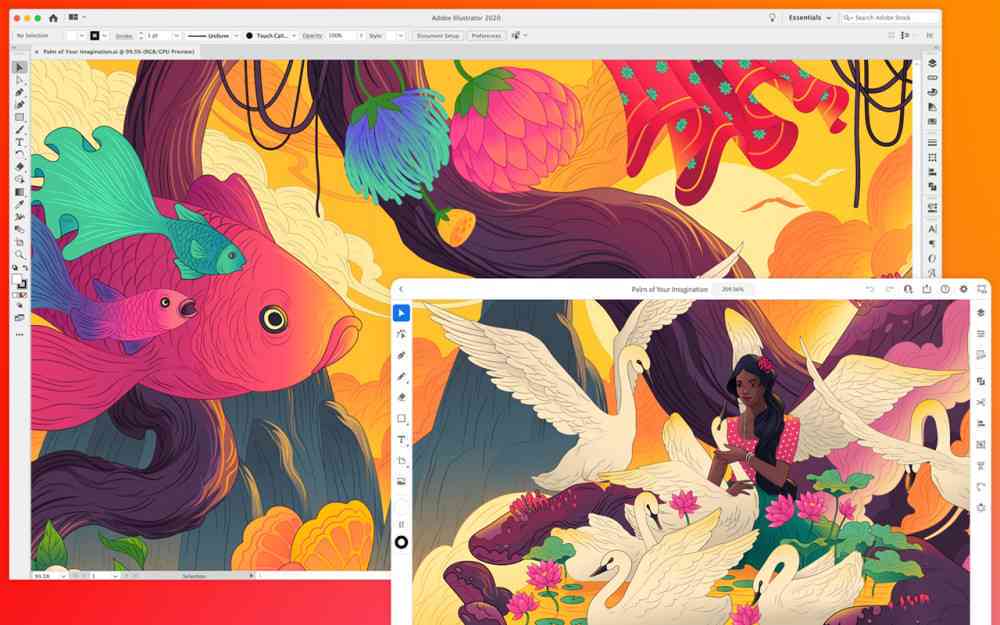Open the zoom level dropdown in status bar
This screenshot has width=1000, height=625.
pyautogui.click(x=63, y=576)
